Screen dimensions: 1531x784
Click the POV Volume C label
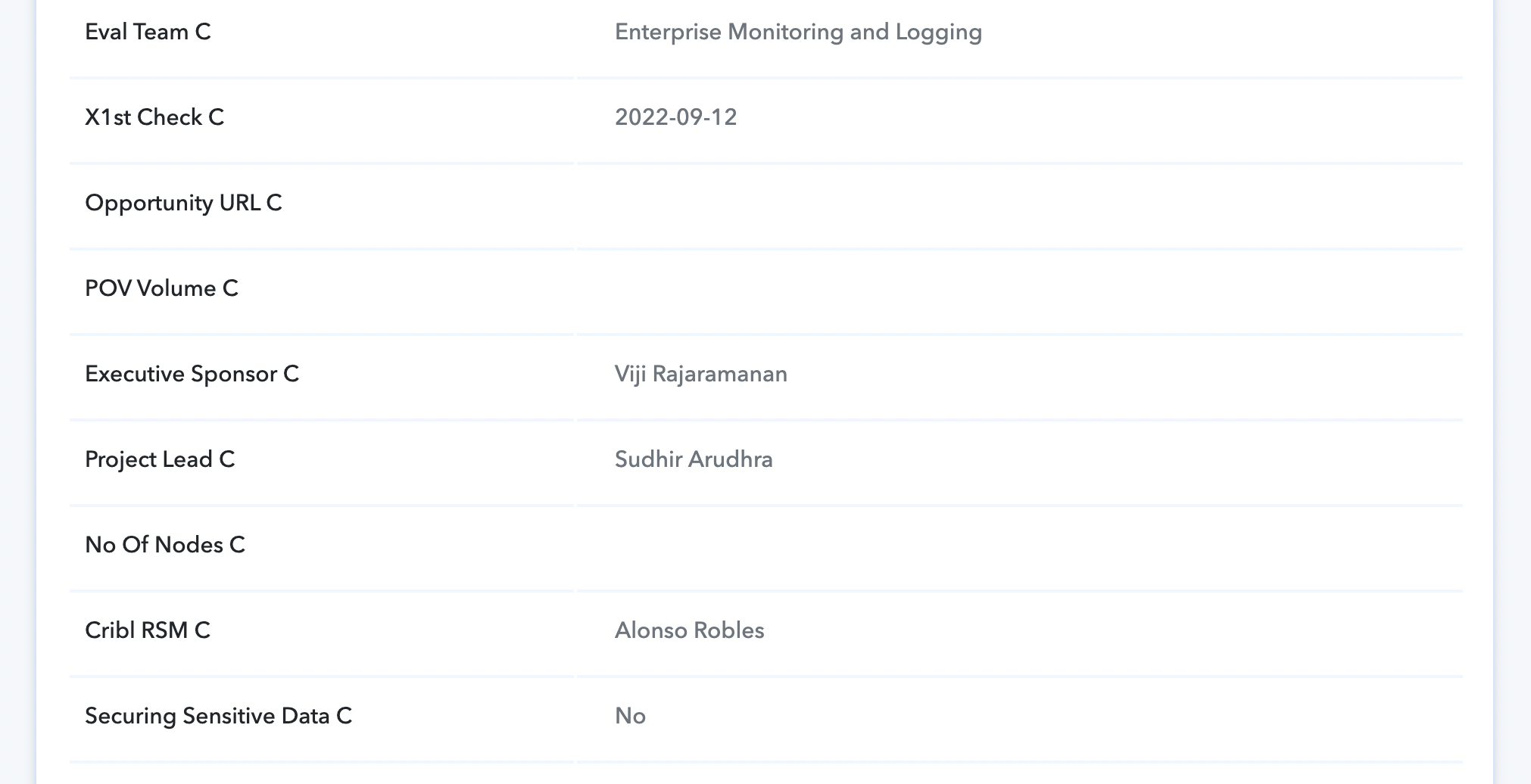click(161, 288)
